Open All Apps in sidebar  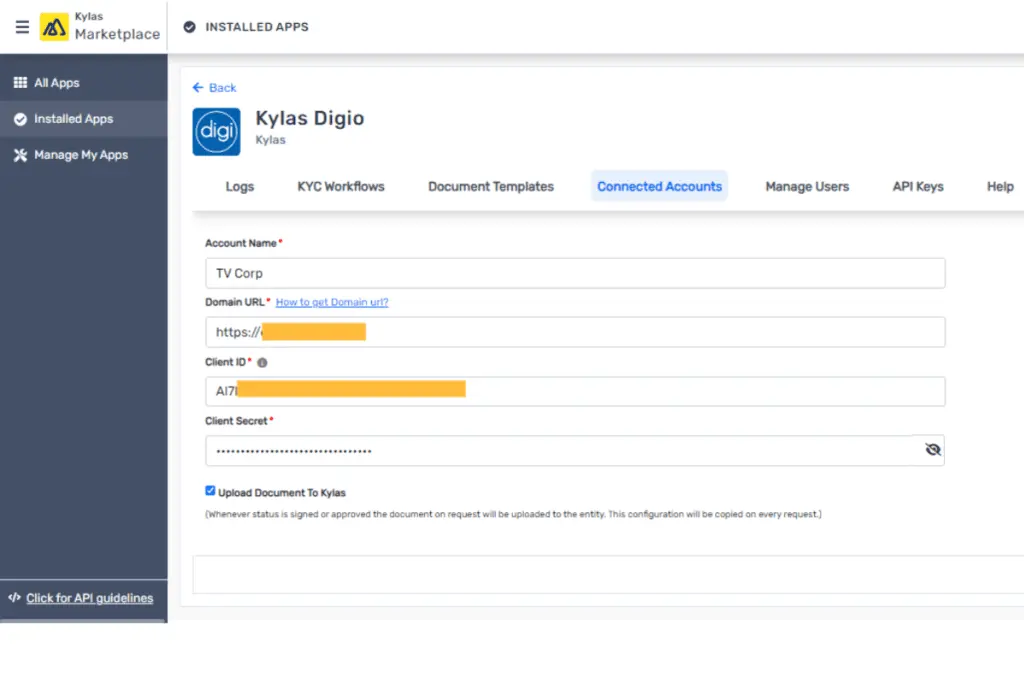pos(84,83)
